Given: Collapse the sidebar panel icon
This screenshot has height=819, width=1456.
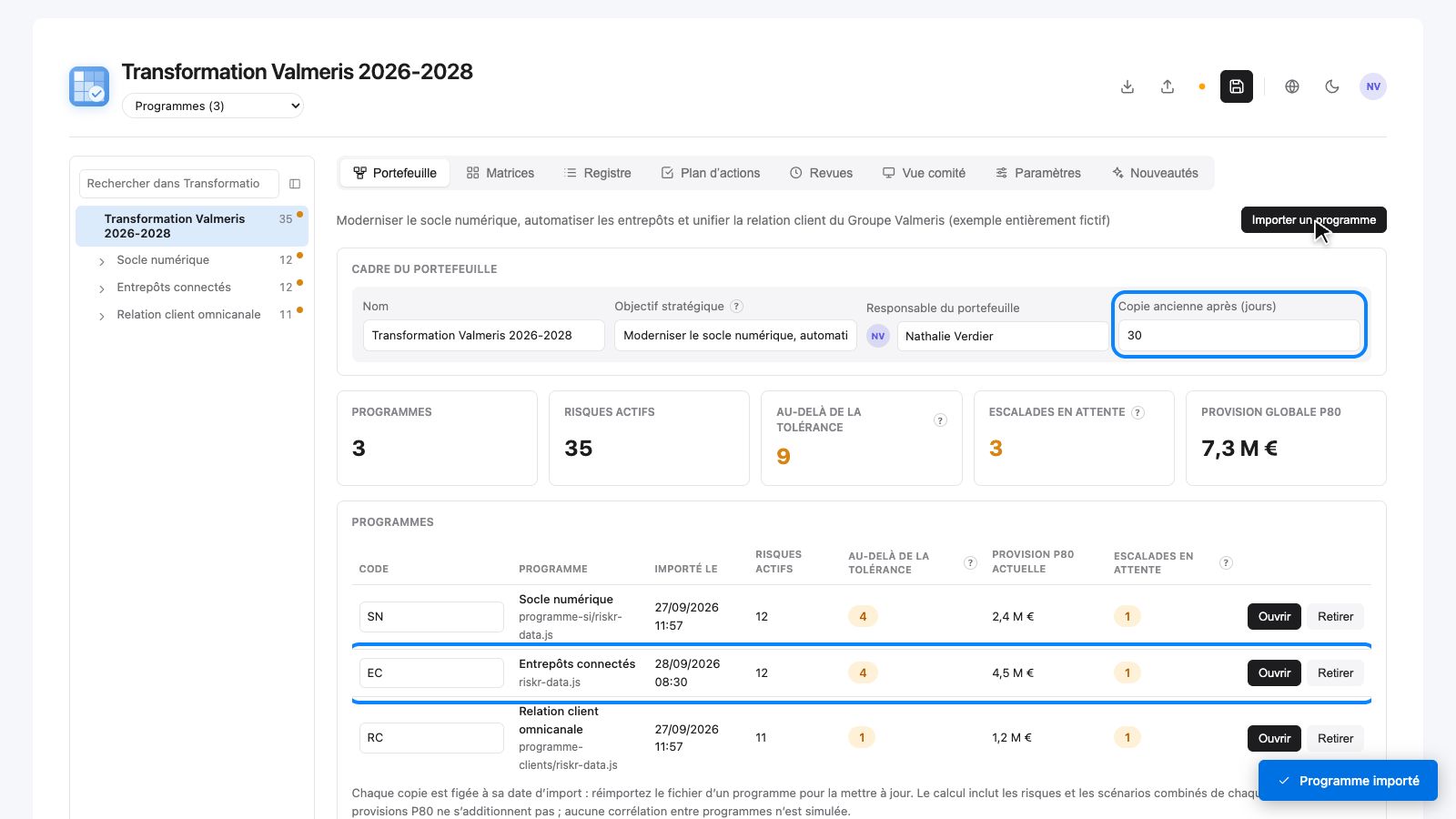Looking at the screenshot, I should 295,184.
